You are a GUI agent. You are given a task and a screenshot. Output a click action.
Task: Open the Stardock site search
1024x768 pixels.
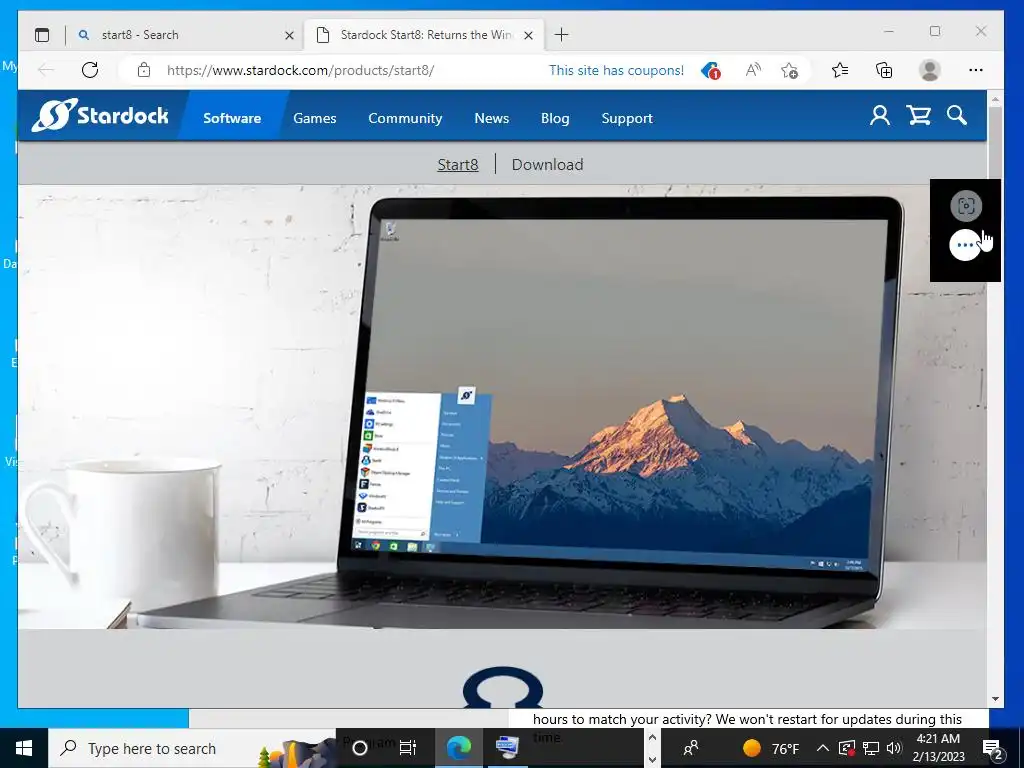[957, 116]
